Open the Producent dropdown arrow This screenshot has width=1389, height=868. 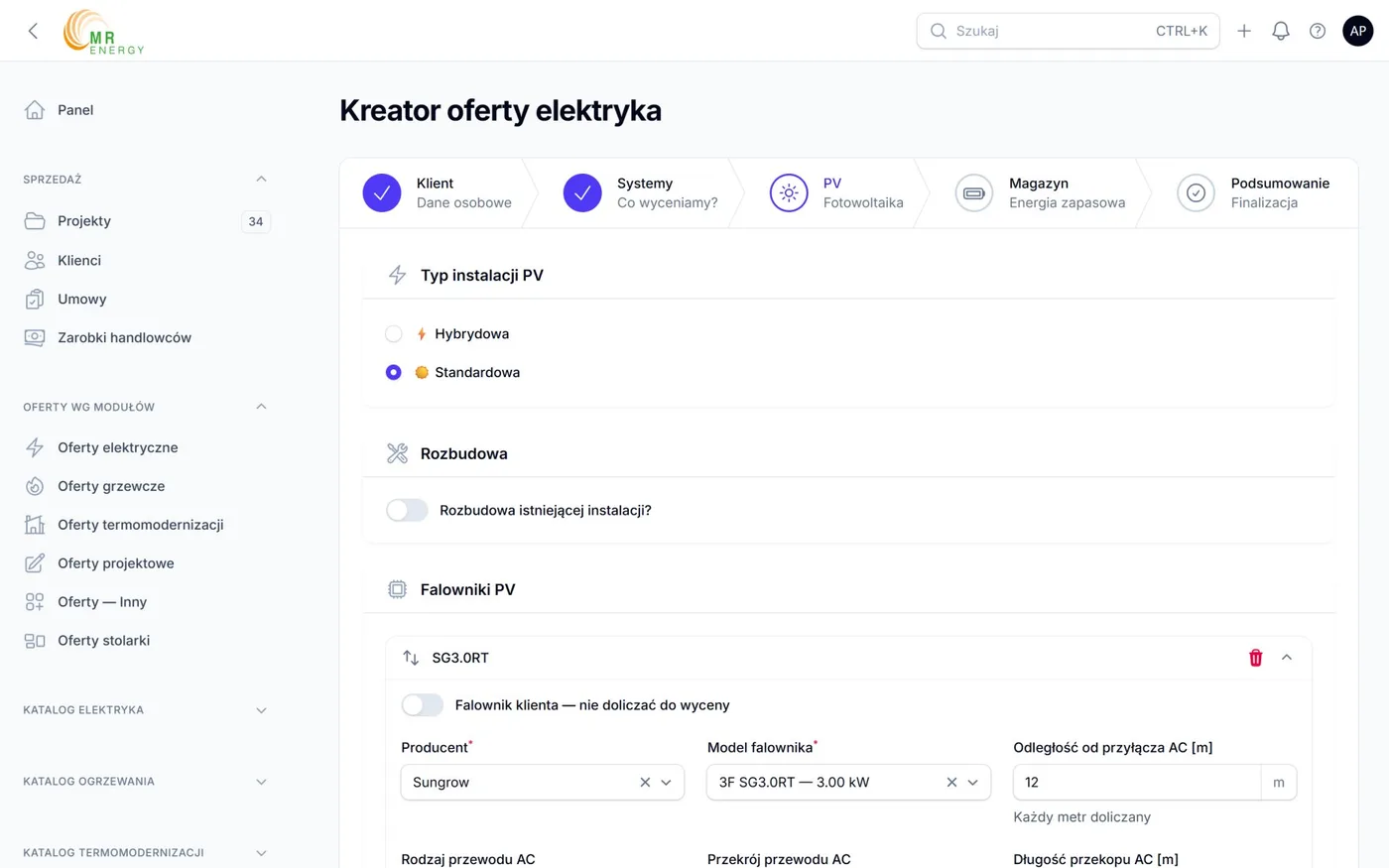[667, 783]
